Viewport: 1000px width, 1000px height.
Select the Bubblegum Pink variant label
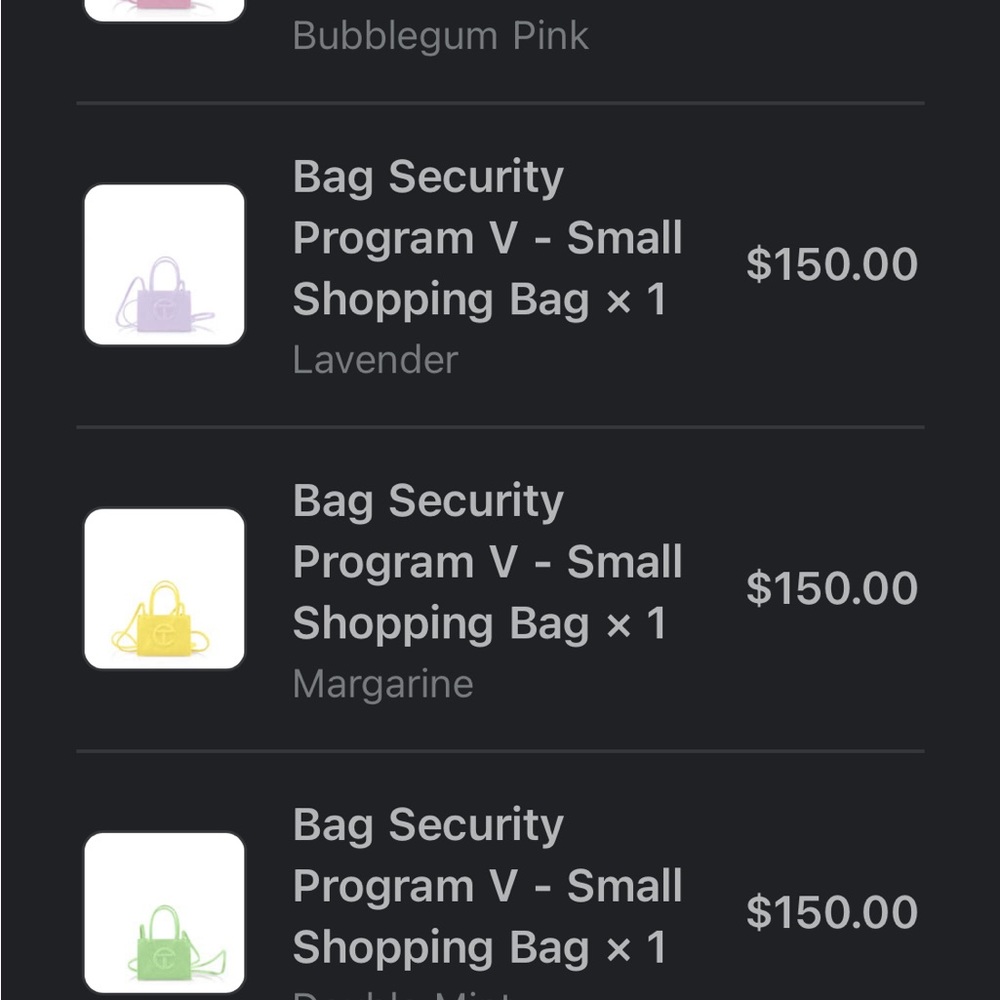tap(440, 36)
